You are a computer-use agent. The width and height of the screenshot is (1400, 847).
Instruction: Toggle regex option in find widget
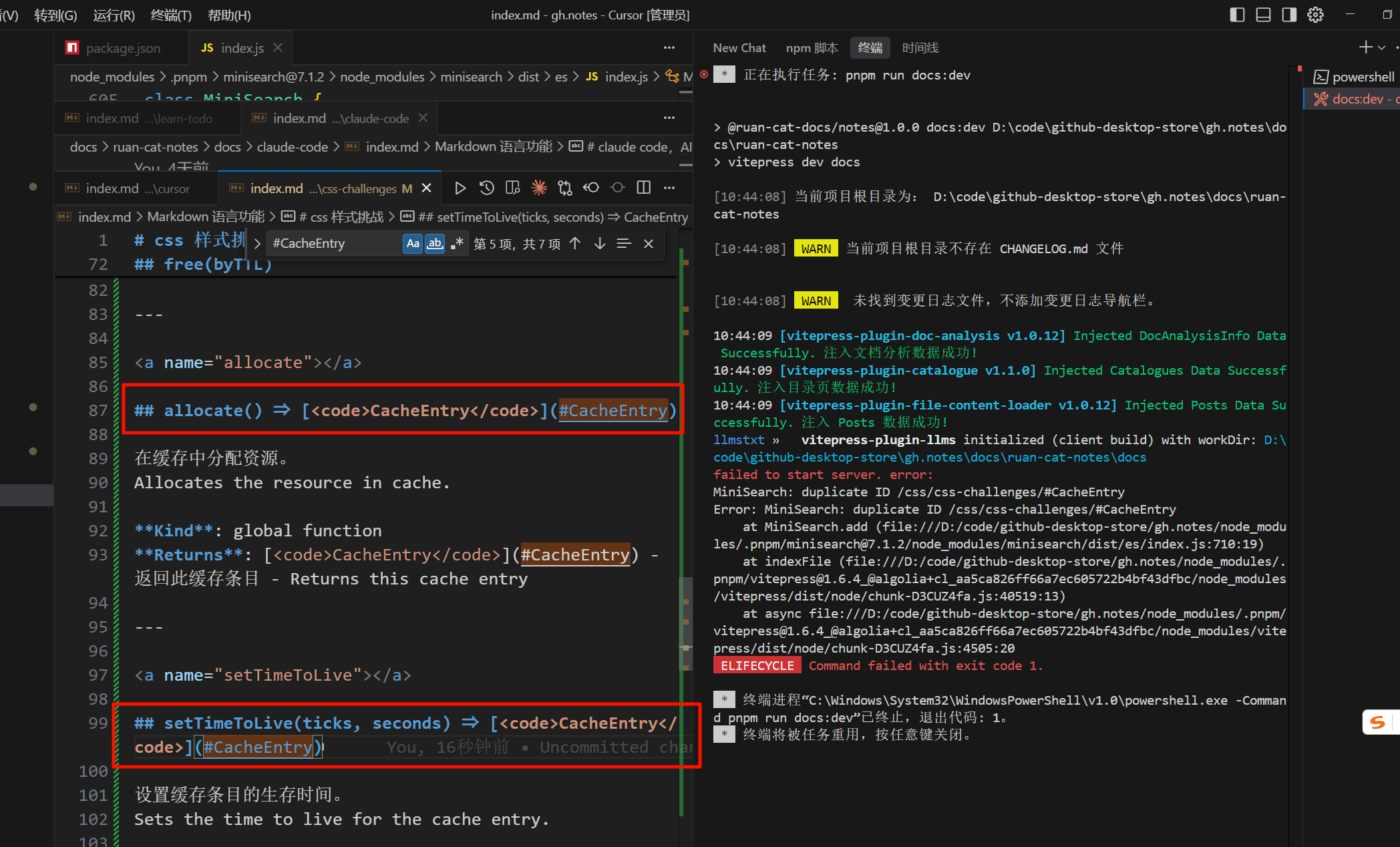[x=457, y=244]
